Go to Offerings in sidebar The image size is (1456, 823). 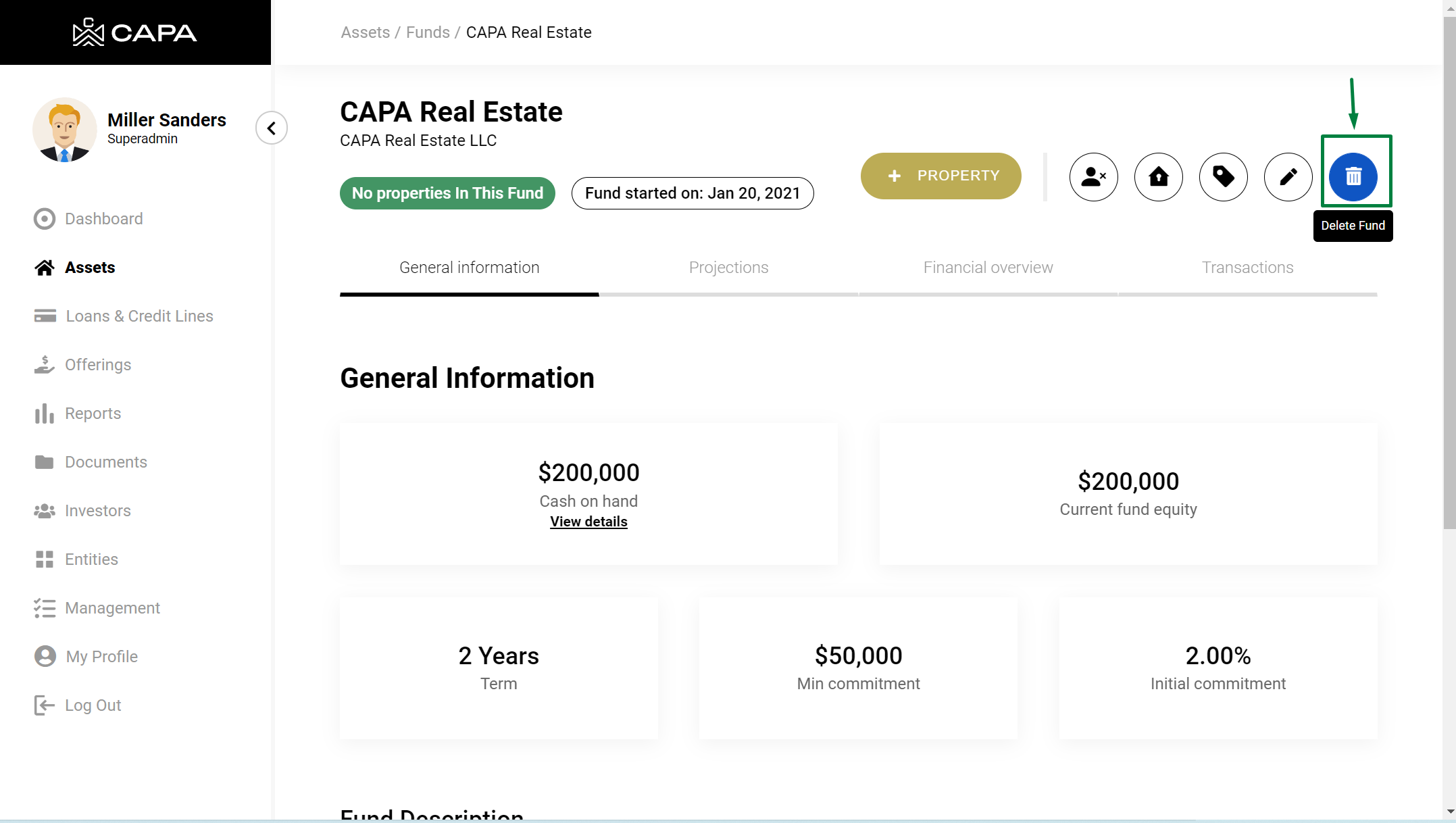coord(98,365)
